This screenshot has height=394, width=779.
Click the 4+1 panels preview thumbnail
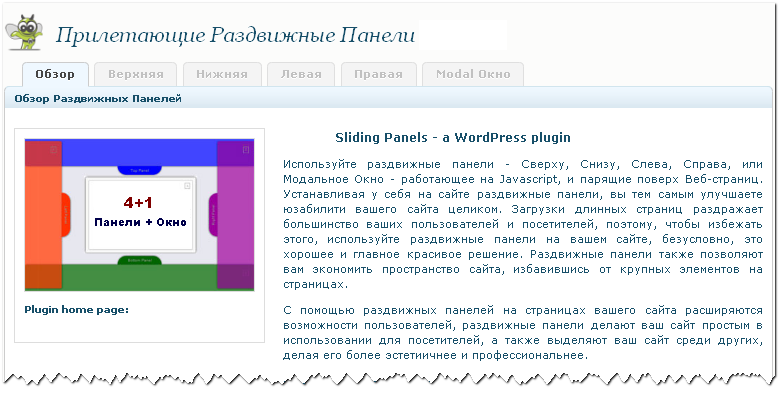[x=140, y=215]
